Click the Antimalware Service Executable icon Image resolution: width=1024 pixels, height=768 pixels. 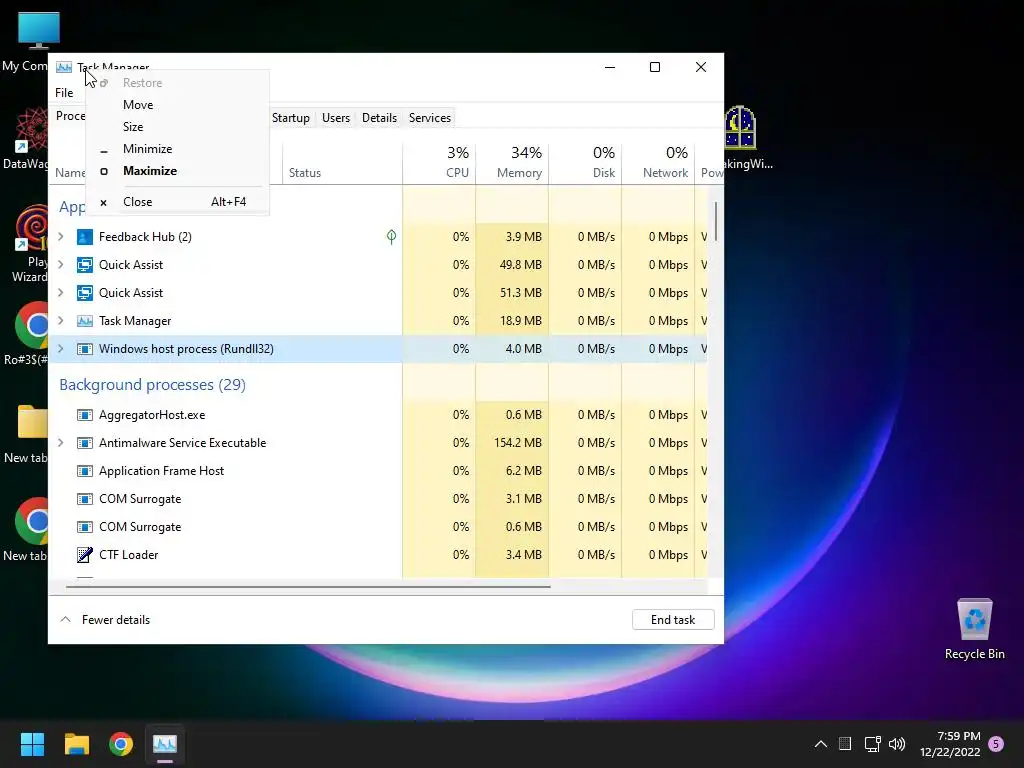pyautogui.click(x=85, y=443)
